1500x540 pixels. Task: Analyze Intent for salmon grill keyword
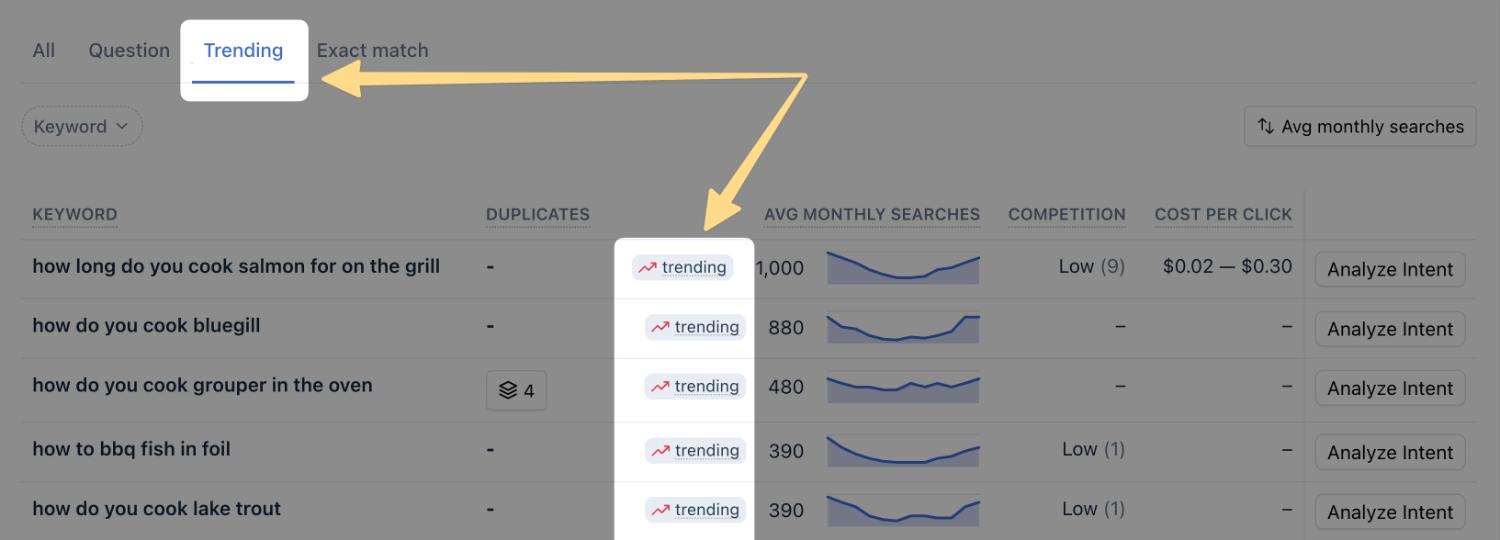[1390, 269]
